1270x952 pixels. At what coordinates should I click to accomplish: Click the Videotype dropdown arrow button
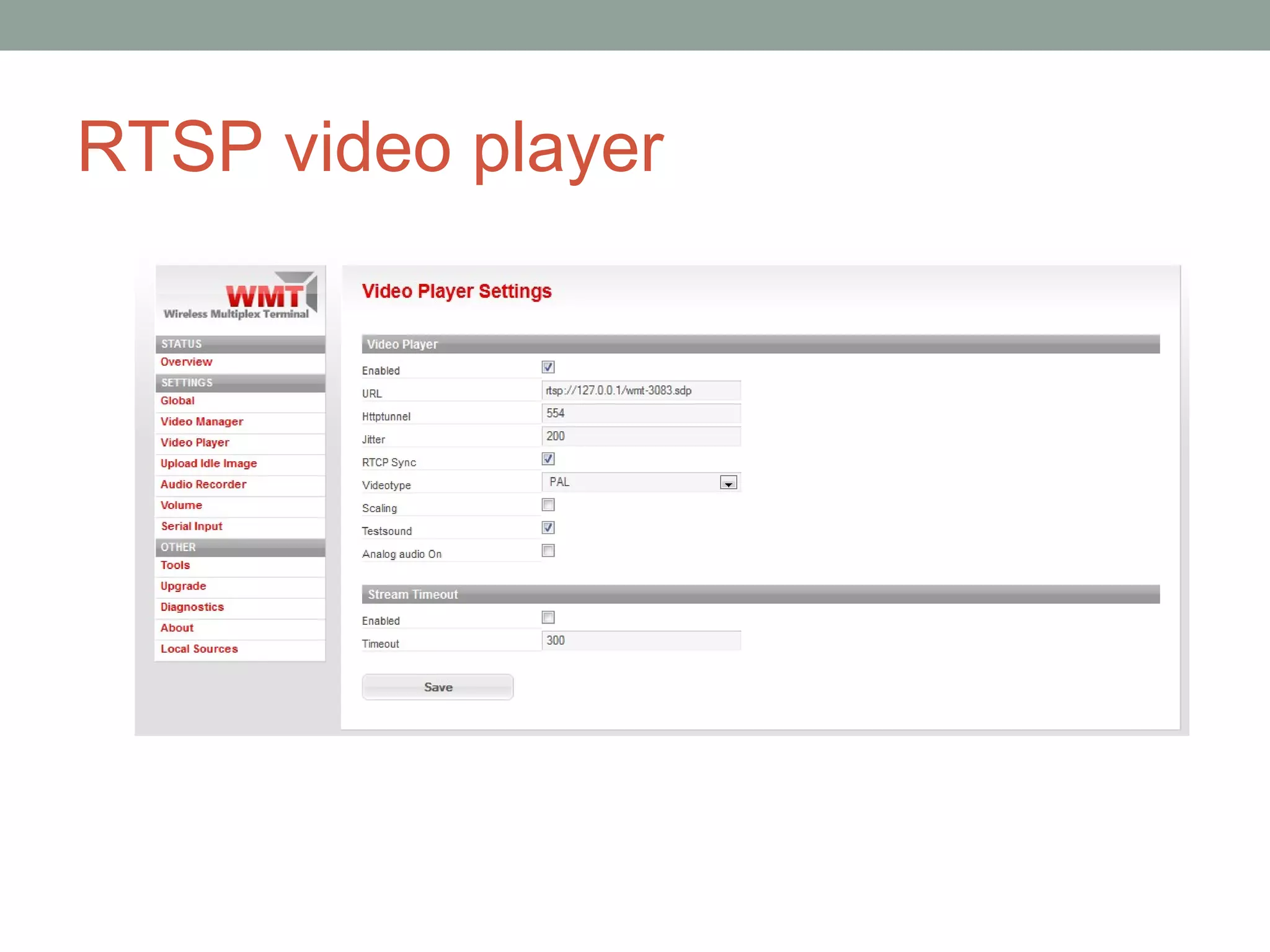(729, 483)
